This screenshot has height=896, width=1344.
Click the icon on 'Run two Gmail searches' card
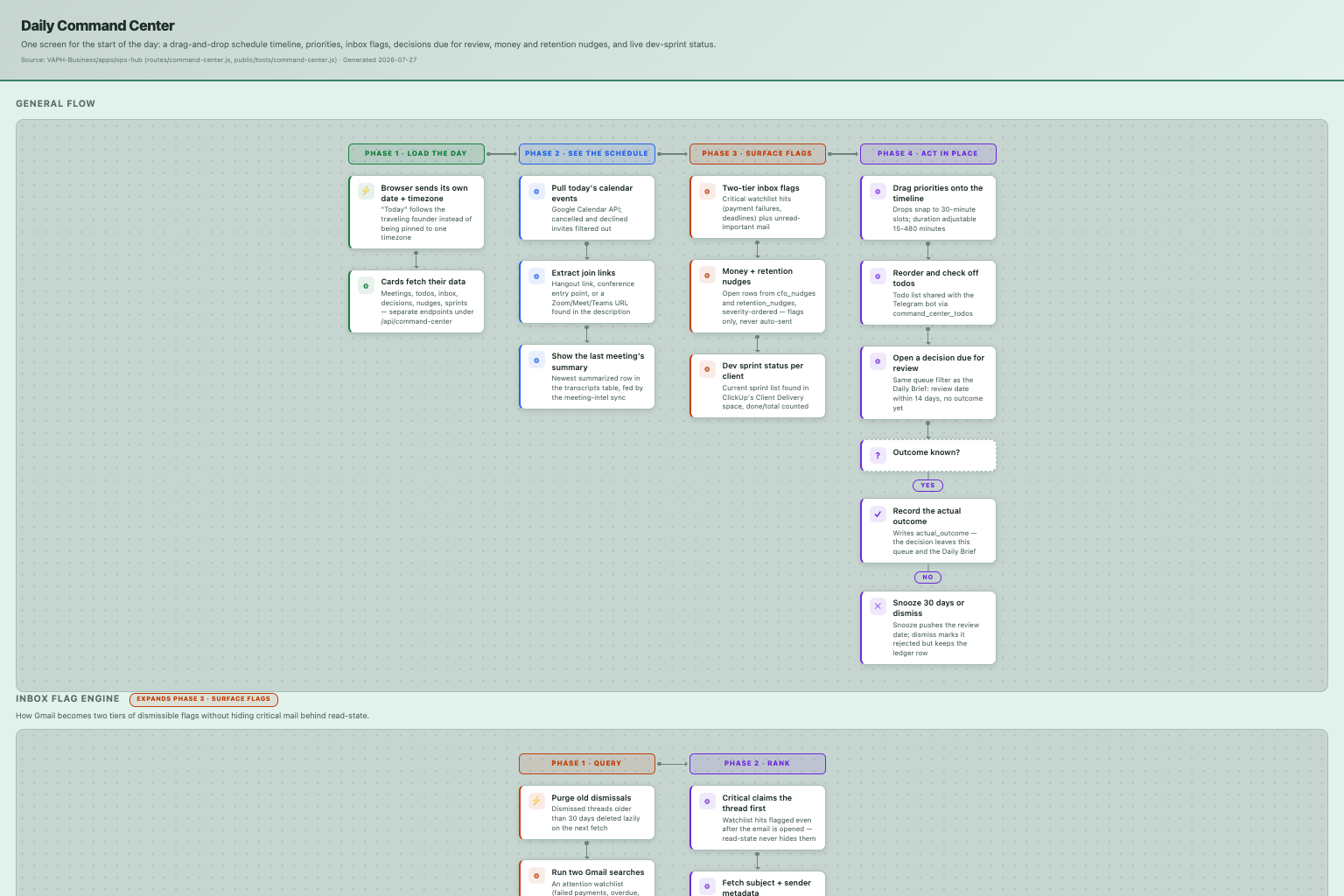pyautogui.click(x=536, y=876)
